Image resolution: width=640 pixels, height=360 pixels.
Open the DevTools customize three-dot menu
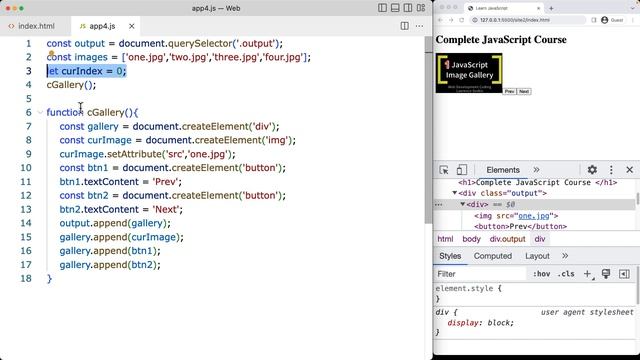point(611,170)
